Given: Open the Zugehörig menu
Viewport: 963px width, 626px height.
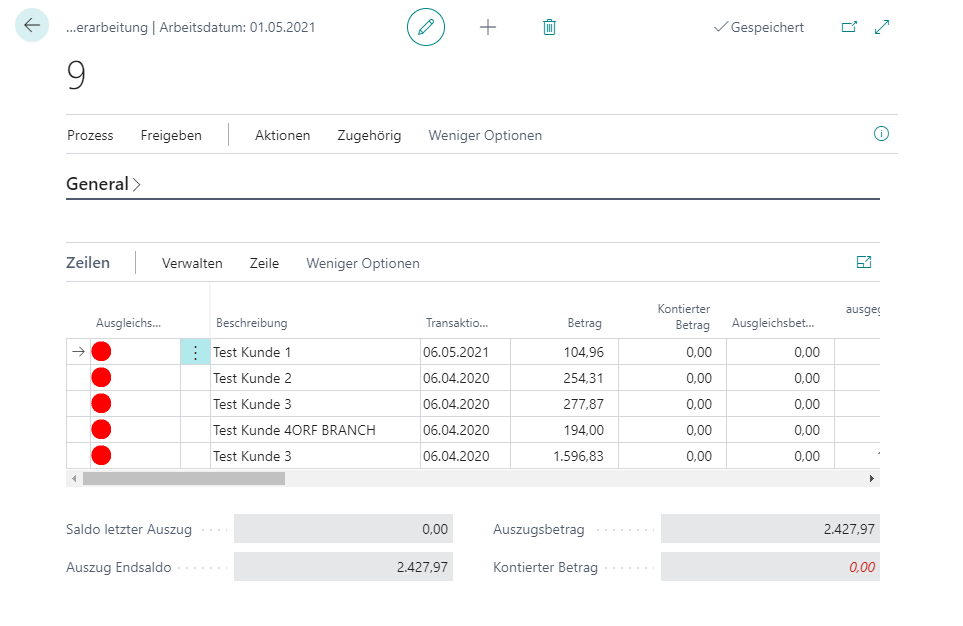Looking at the screenshot, I should pos(369,135).
